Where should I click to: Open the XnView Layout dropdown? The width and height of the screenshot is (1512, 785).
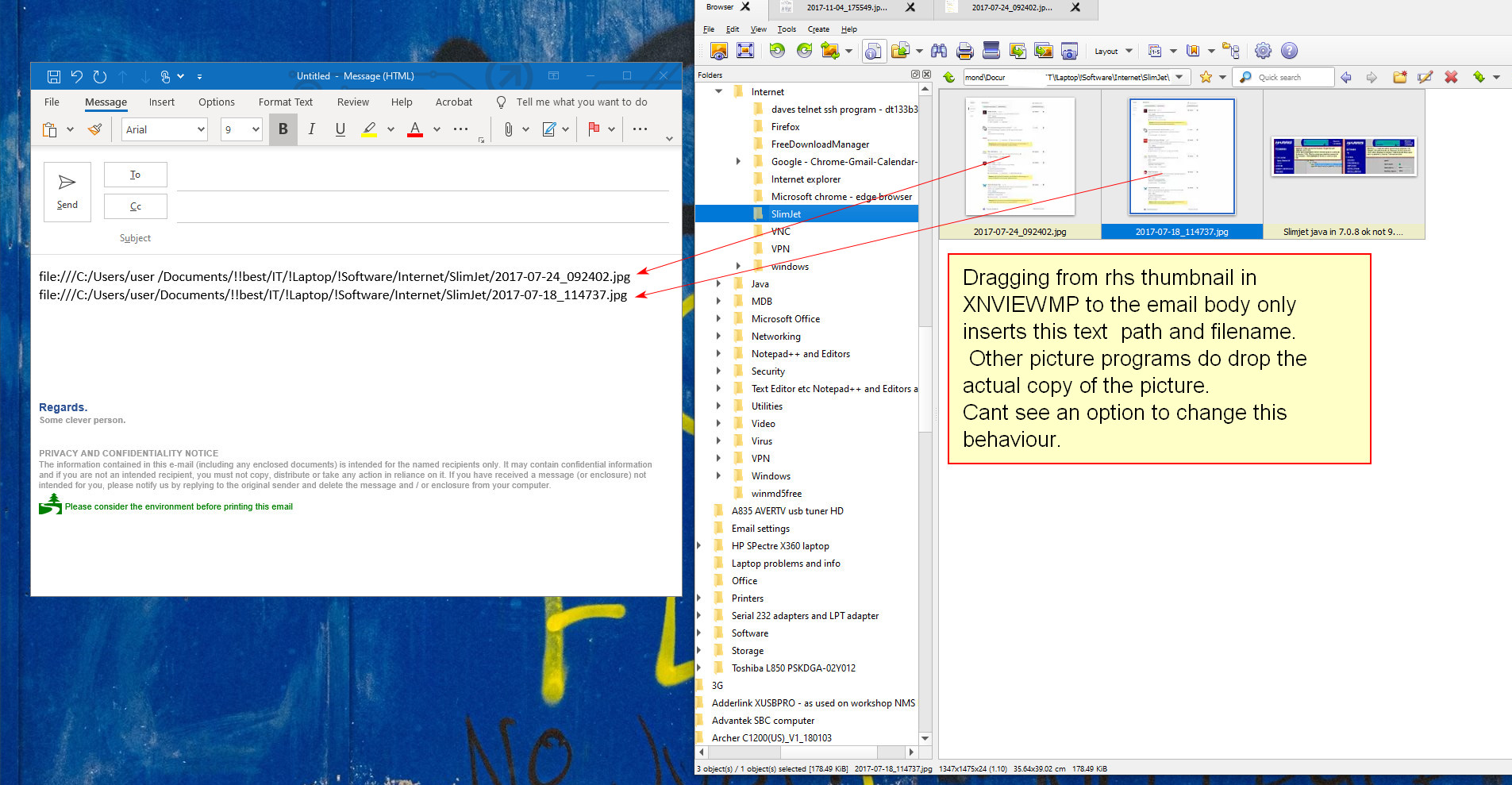(x=1113, y=52)
